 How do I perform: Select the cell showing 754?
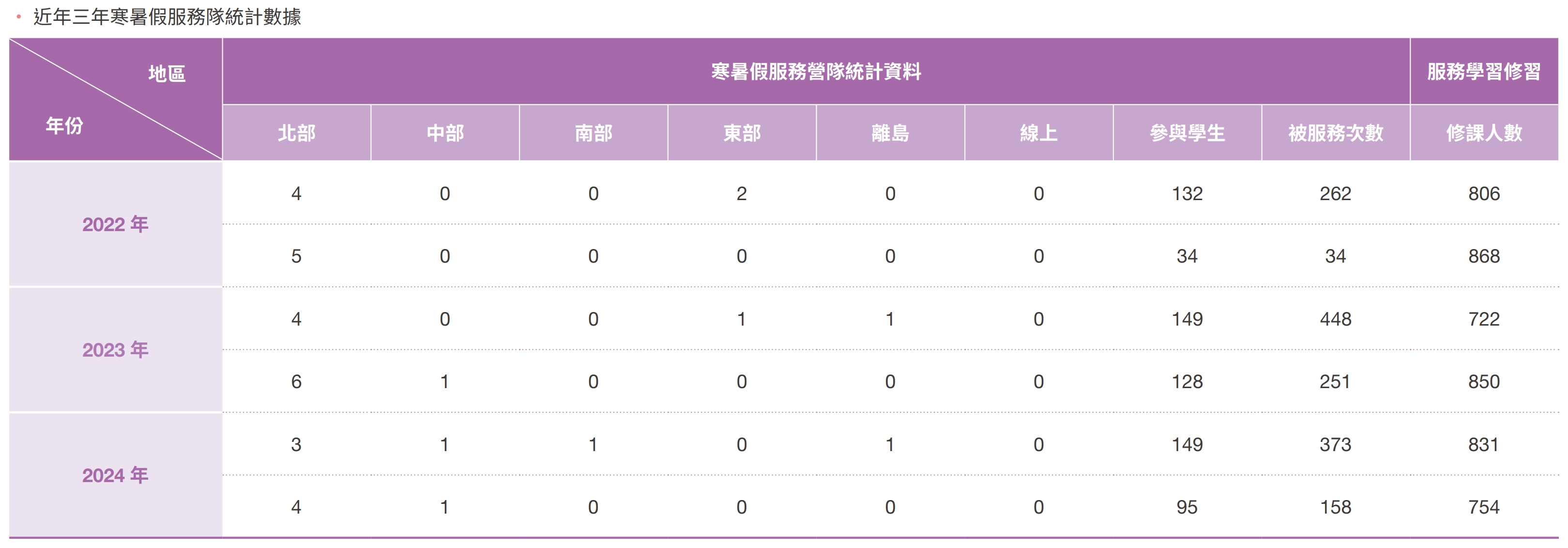click(1484, 507)
